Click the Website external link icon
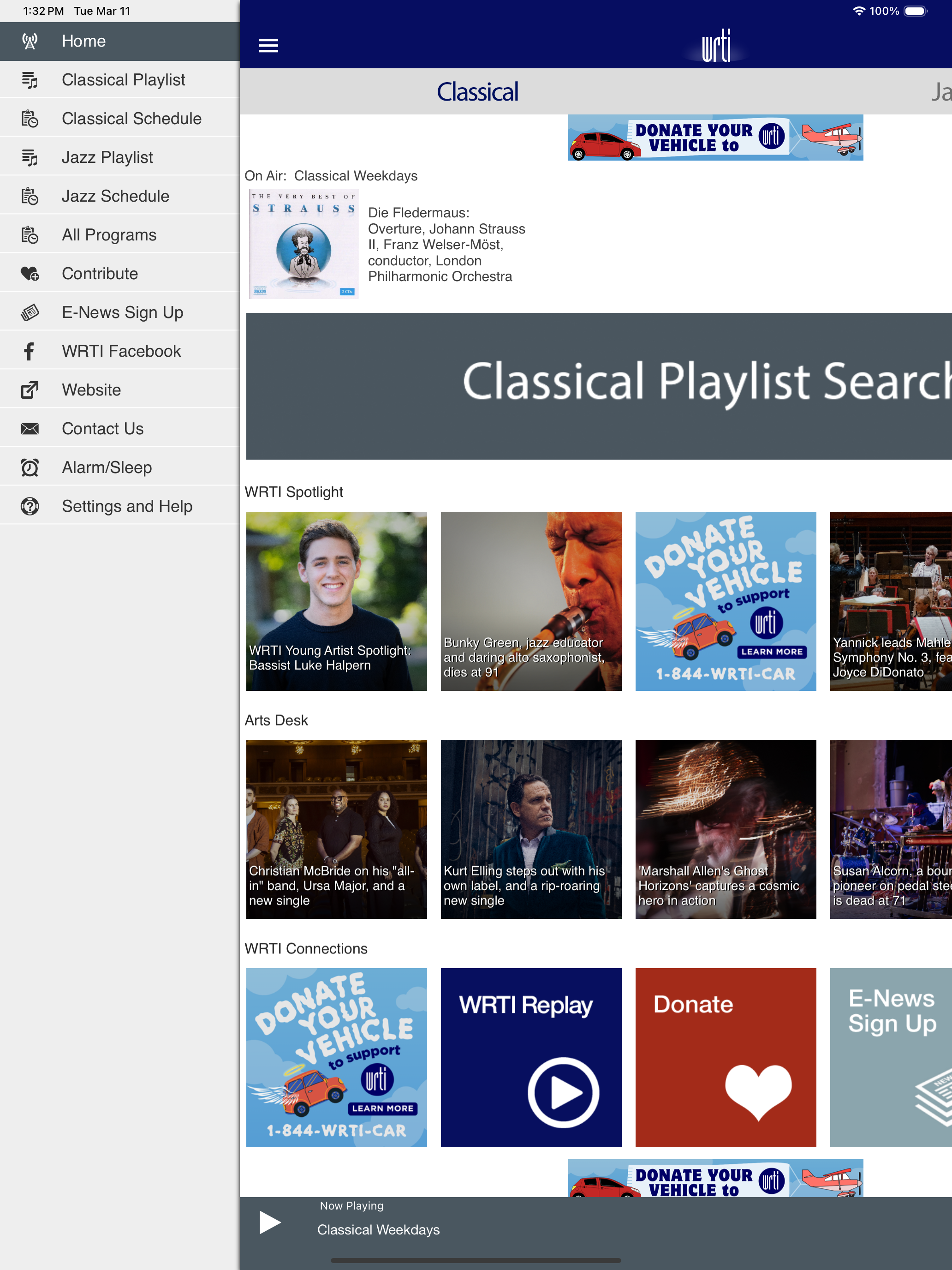 [x=30, y=390]
